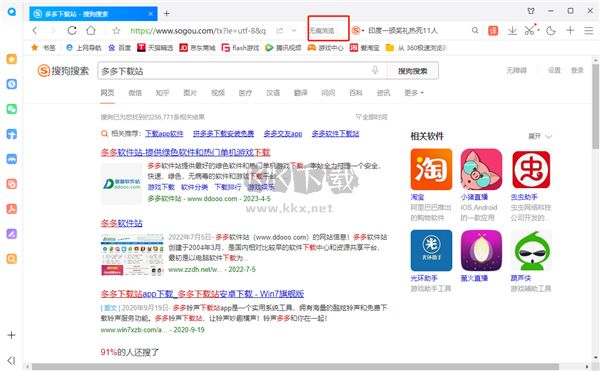Toggle night mode with the moon icon

click(551, 31)
